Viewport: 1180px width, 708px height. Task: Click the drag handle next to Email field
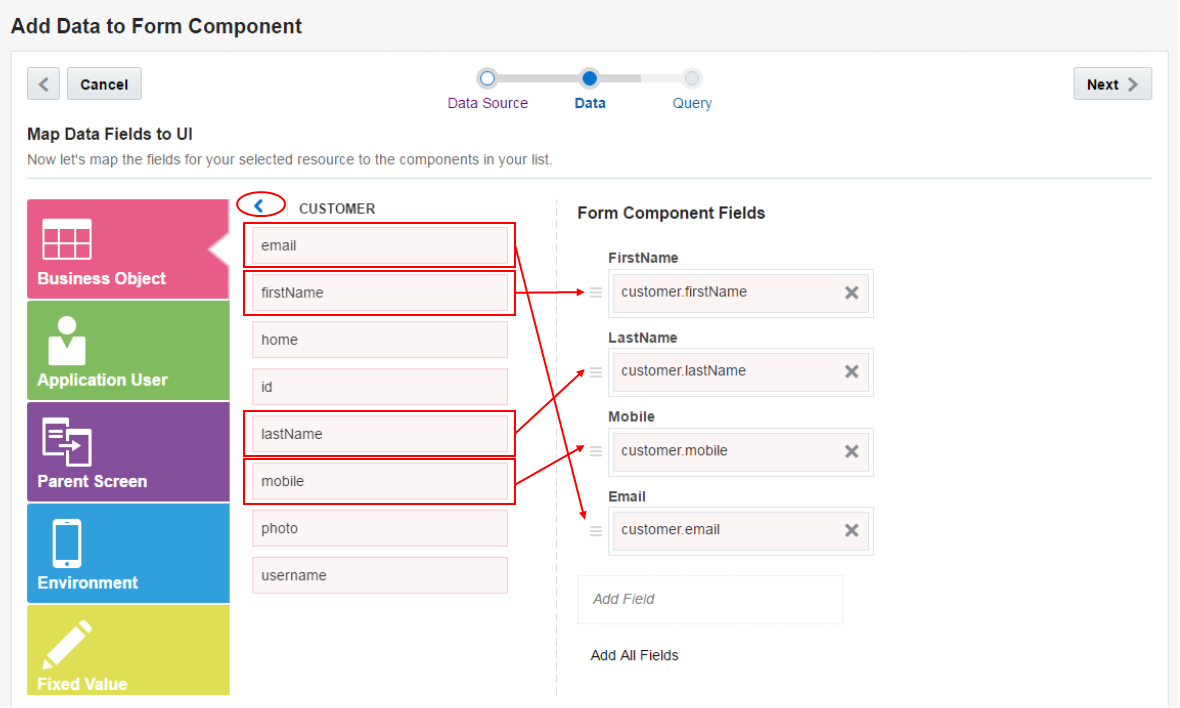tap(596, 530)
